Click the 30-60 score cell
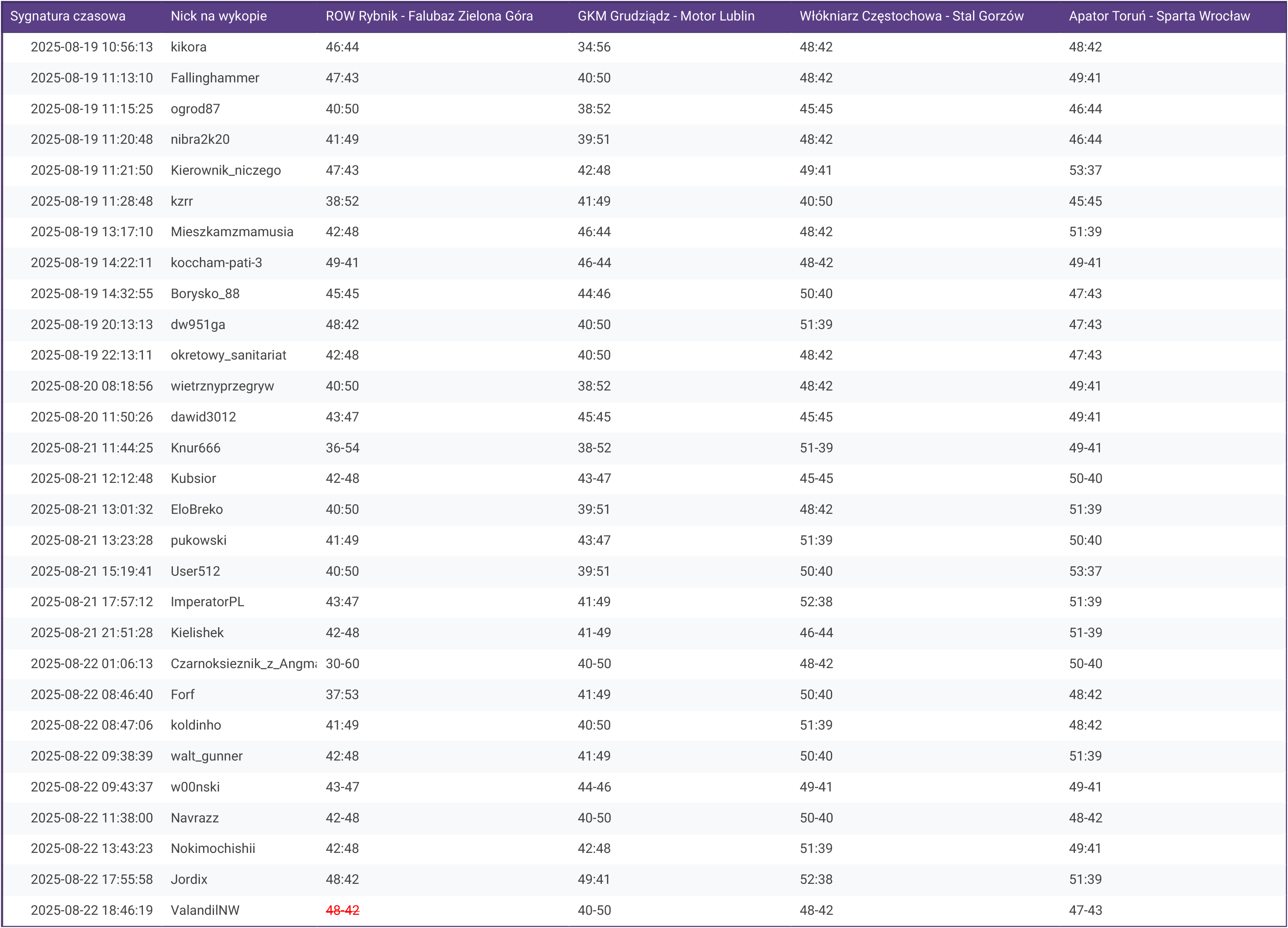 pyautogui.click(x=342, y=664)
